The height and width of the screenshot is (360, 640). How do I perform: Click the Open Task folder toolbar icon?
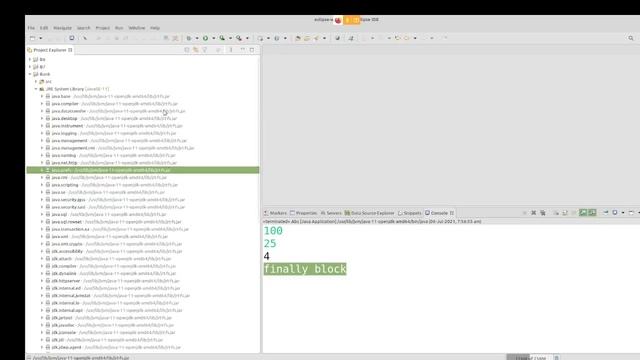[x=307, y=38]
